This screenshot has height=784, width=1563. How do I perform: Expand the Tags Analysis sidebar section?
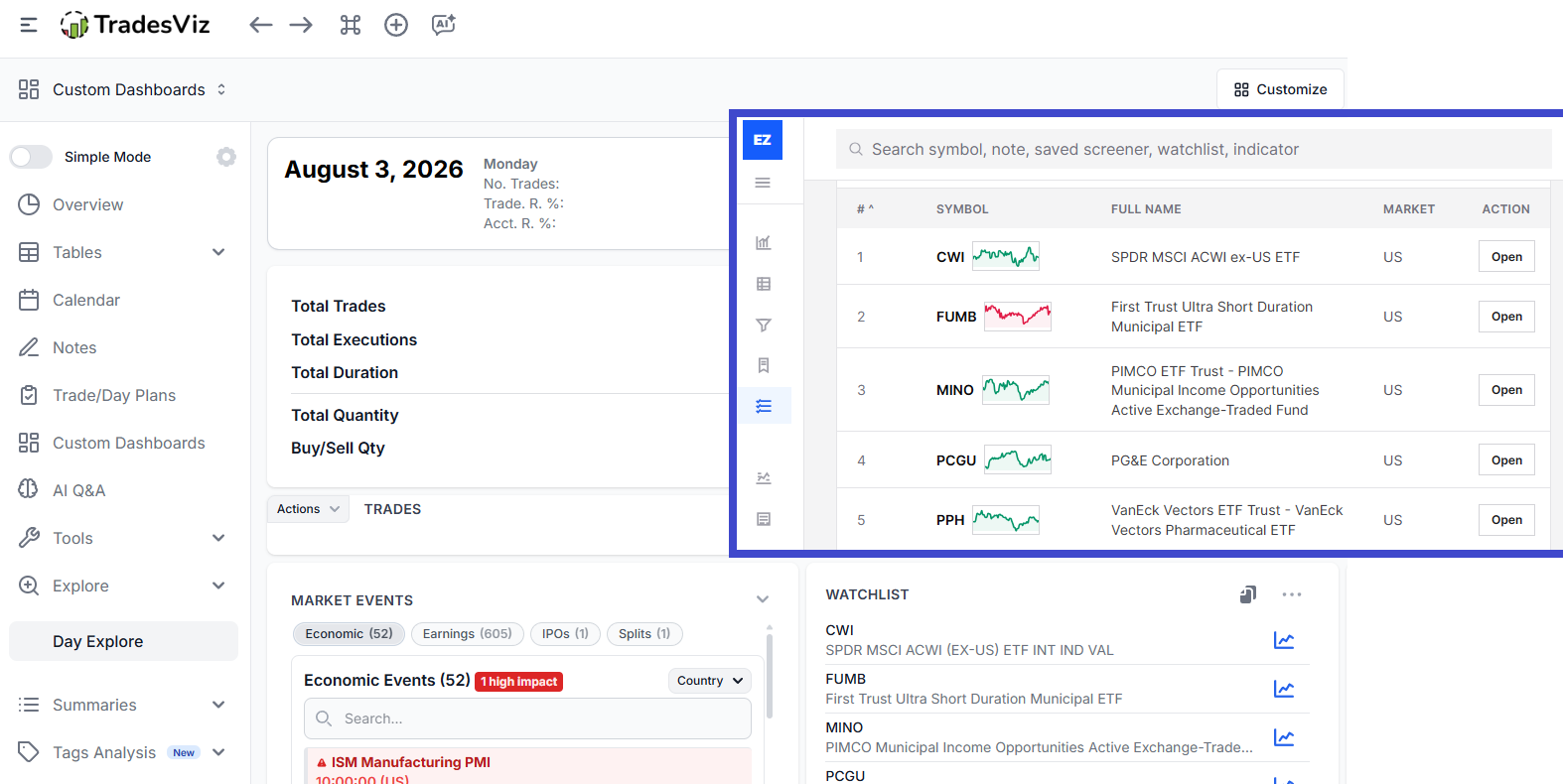218,752
